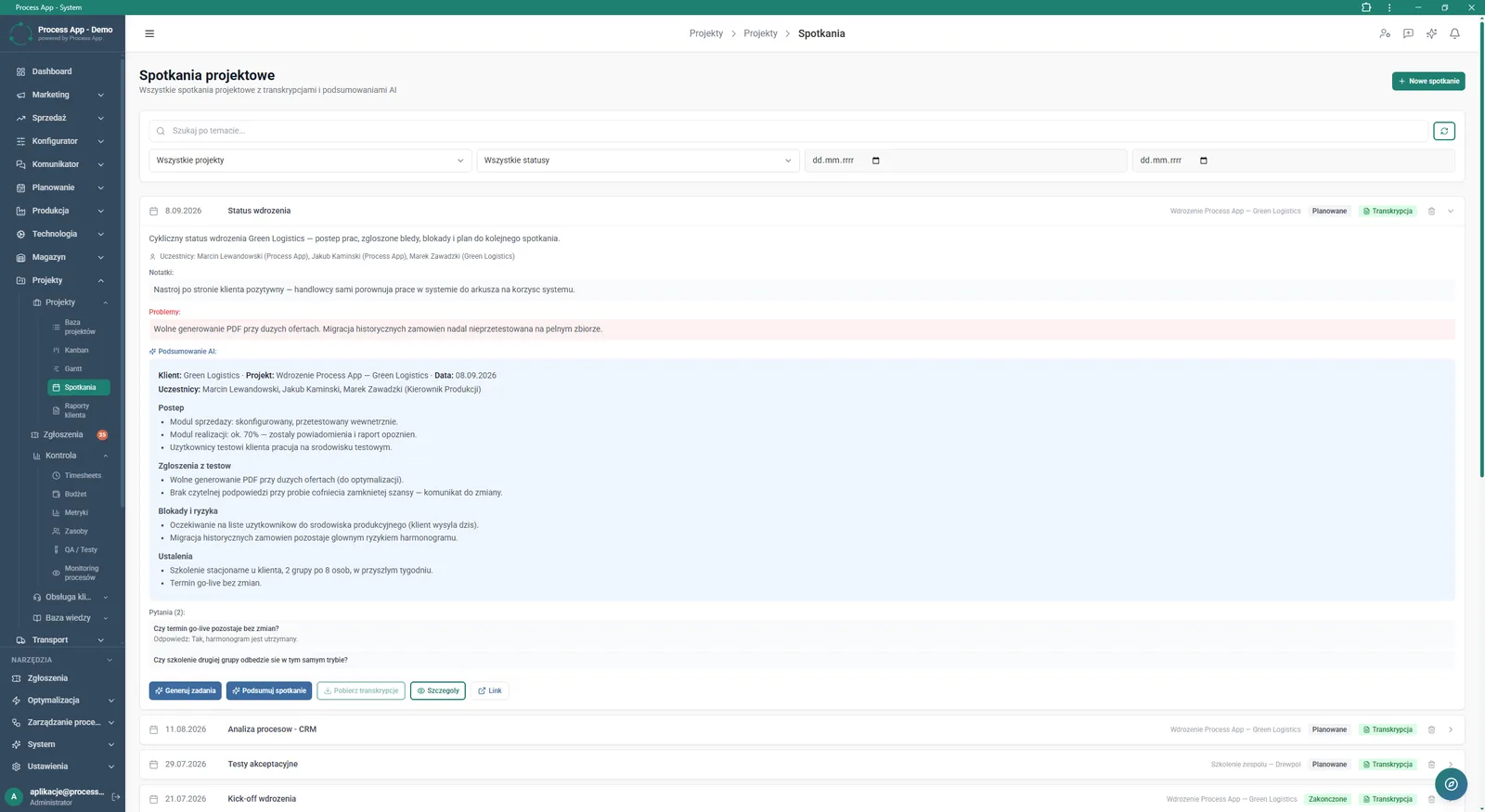This screenshot has width=1485, height=812.
Task: Click Transkrypcja badge on Status wdrozenia
Action: 1388,212
